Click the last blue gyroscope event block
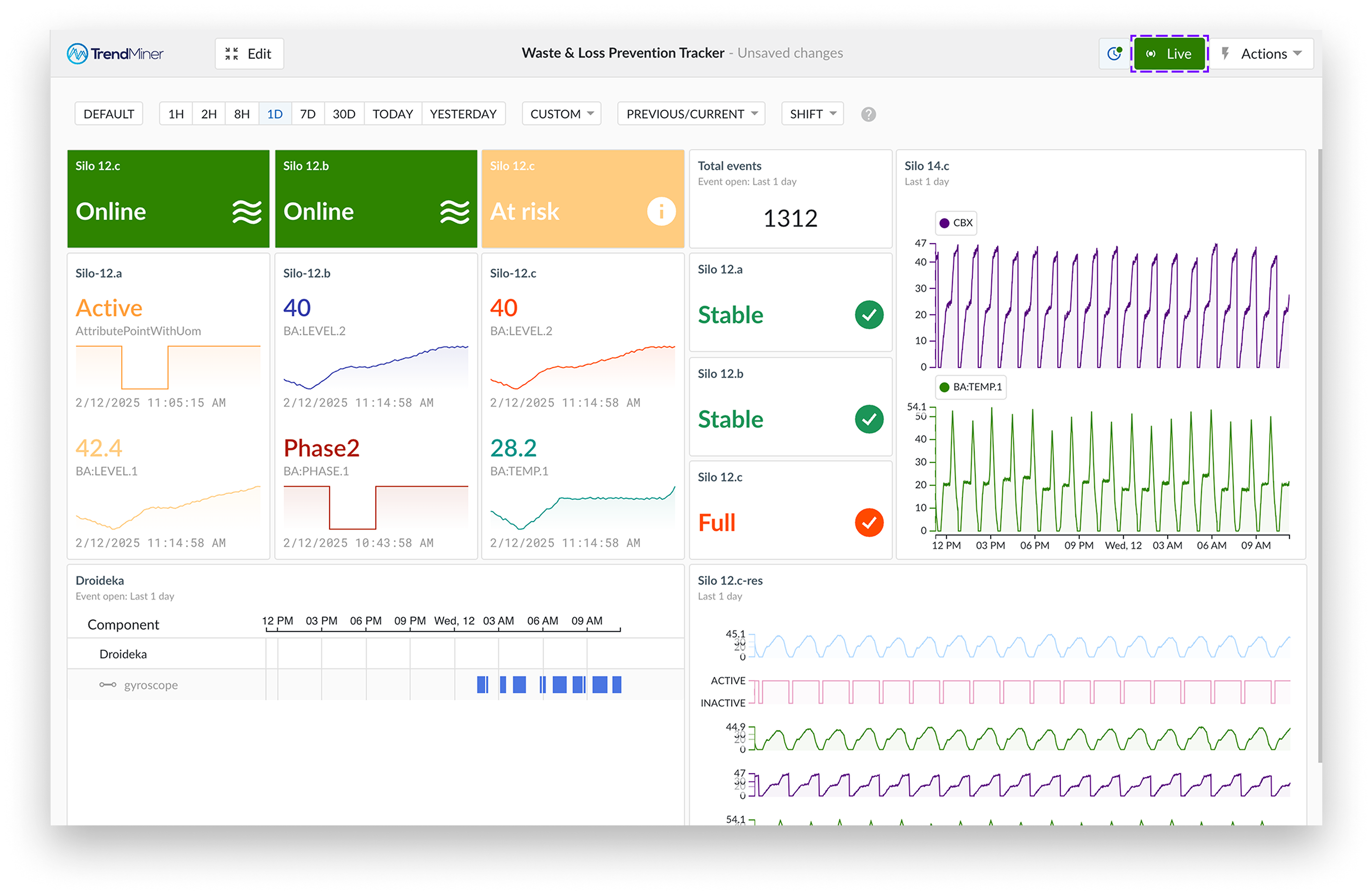Image resolution: width=1372 pixels, height=895 pixels. coord(616,685)
